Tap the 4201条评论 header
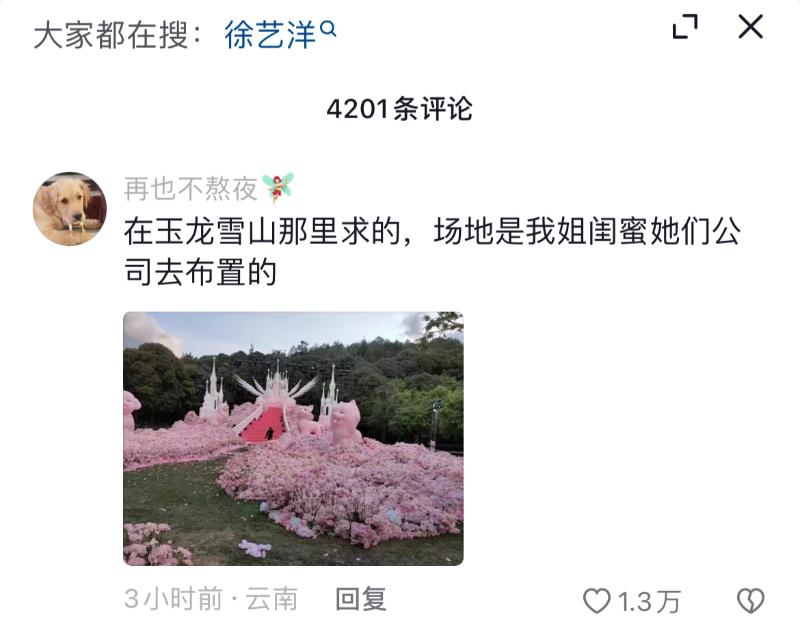Viewport: 800px width, 641px height. coord(399,109)
